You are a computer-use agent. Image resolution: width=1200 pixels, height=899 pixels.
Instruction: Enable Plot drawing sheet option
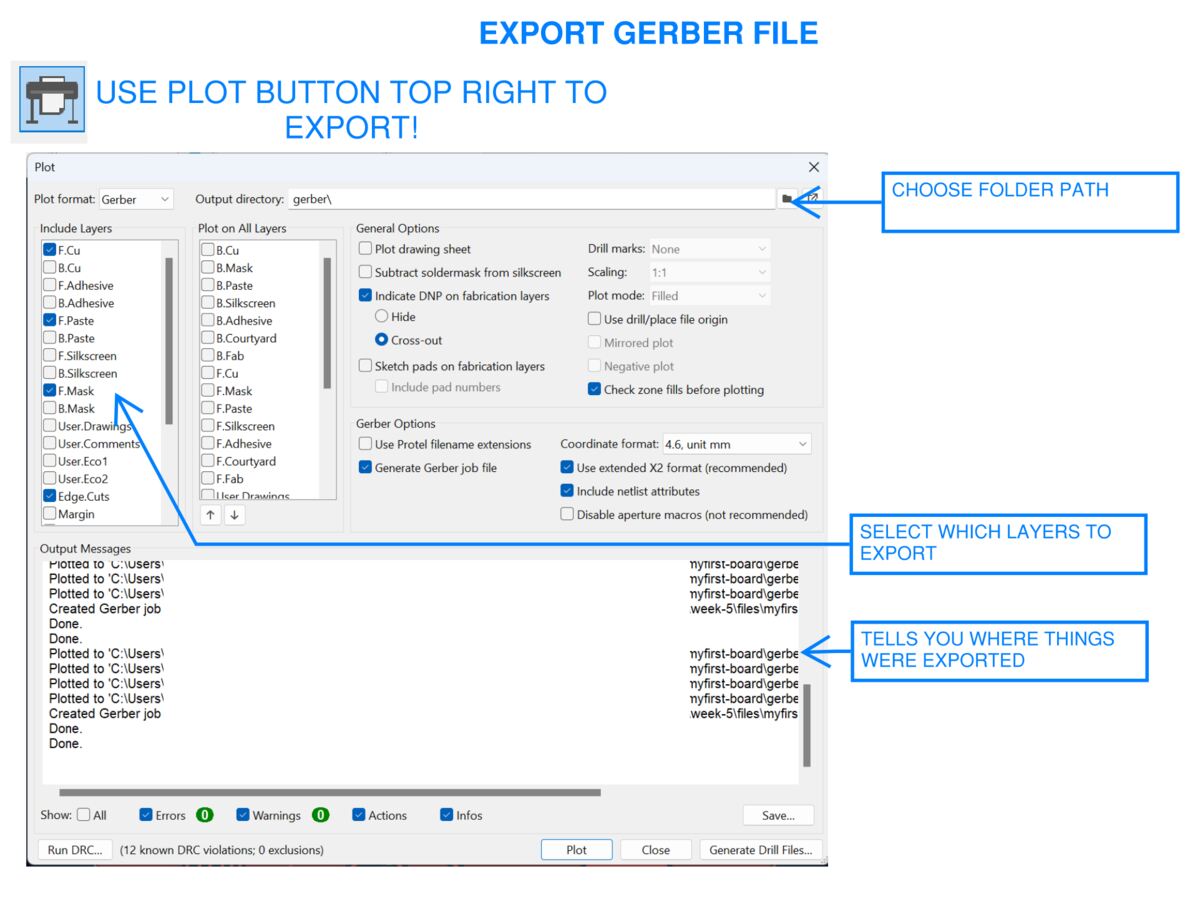coord(365,248)
